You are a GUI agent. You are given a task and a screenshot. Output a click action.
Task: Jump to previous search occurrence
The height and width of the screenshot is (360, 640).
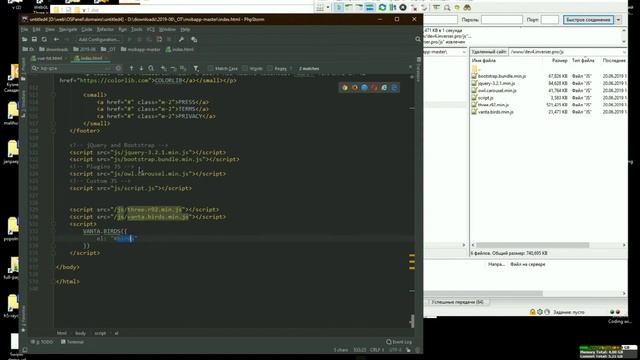[131, 69]
